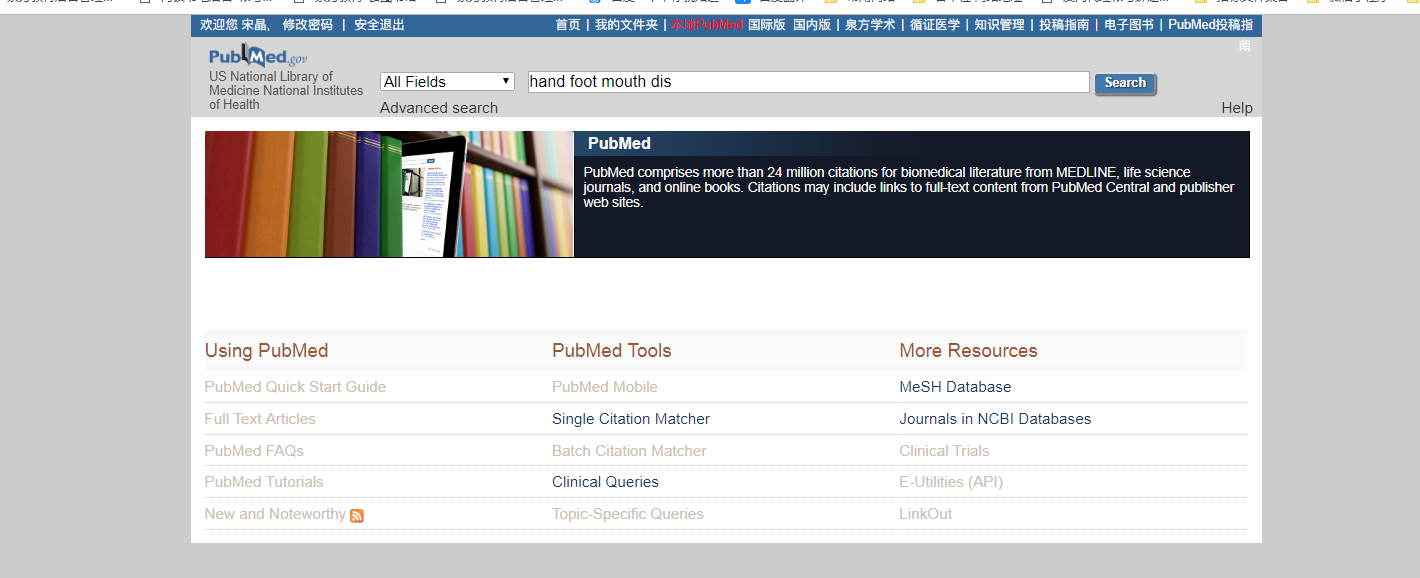1420x578 pixels.
Task: Click the 电子图书 menu item
Action: 1128,25
